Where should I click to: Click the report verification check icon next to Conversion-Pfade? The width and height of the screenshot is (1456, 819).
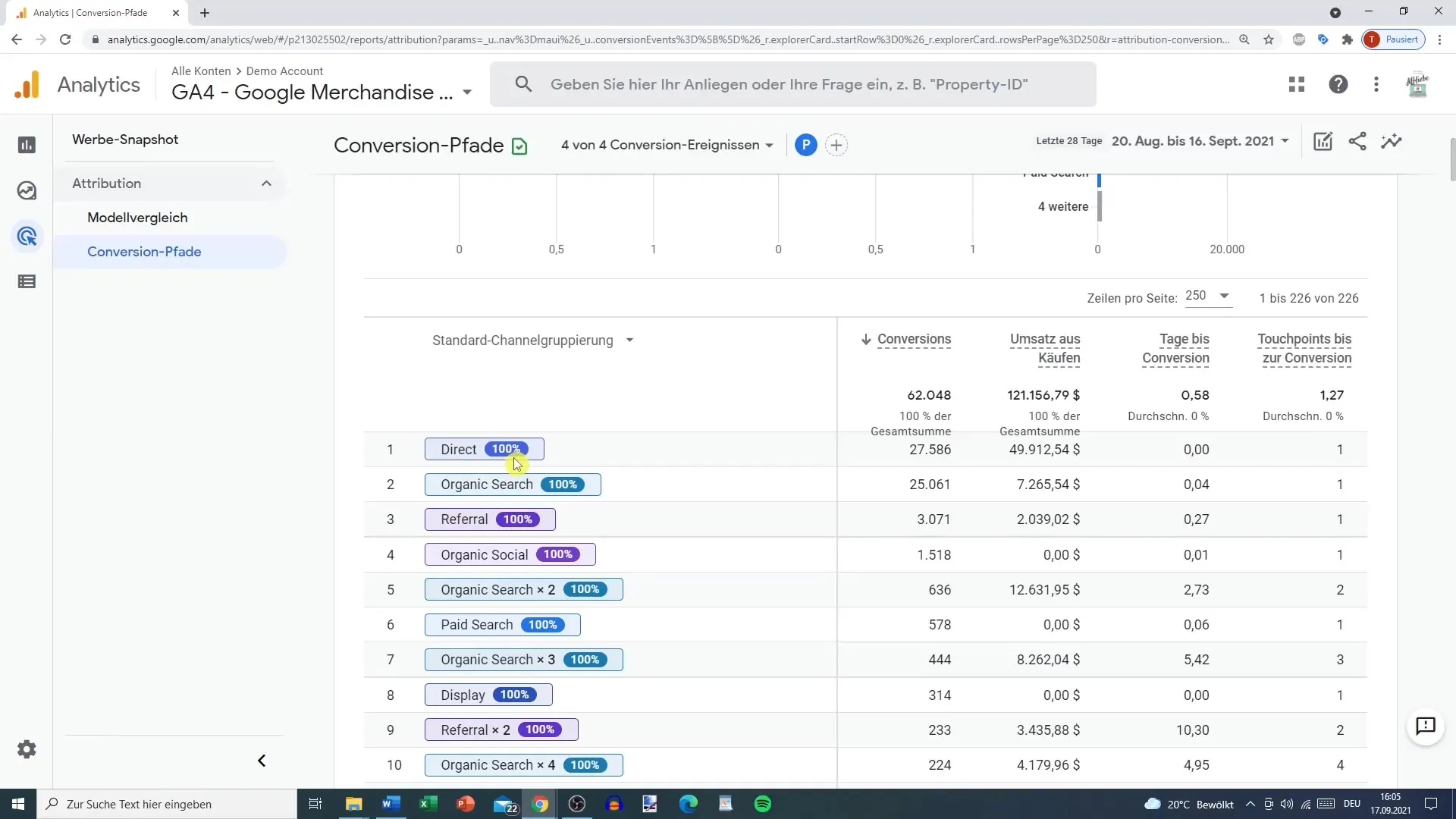tap(519, 146)
